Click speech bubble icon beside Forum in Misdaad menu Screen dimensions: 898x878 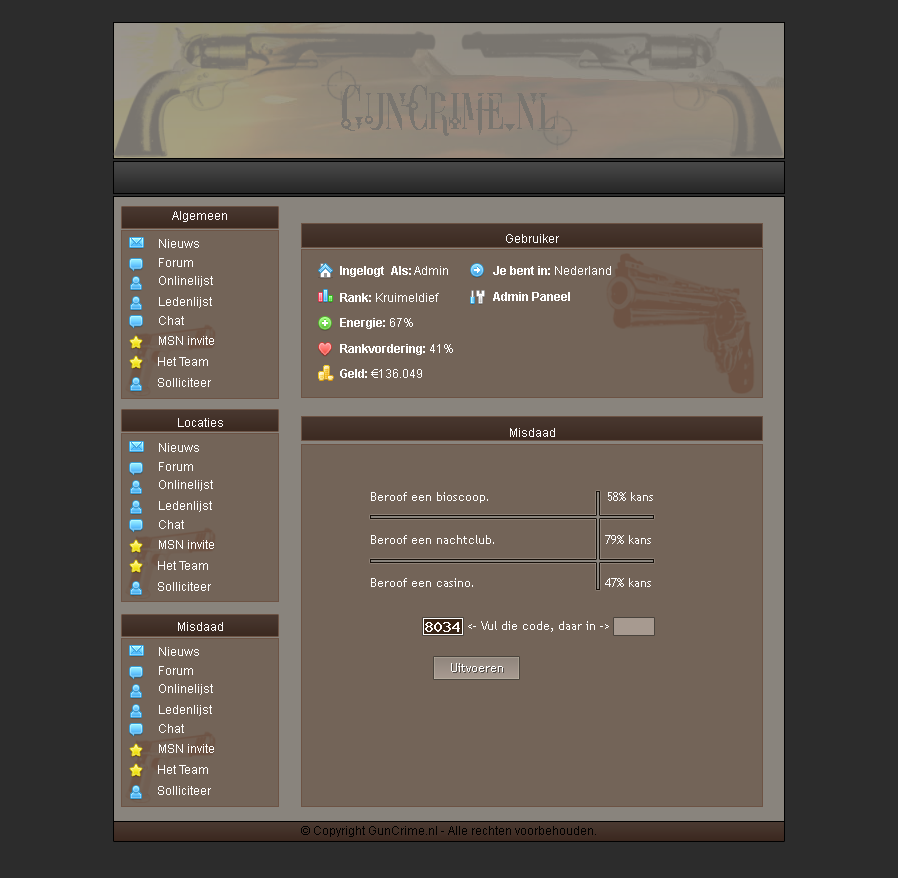[136, 672]
